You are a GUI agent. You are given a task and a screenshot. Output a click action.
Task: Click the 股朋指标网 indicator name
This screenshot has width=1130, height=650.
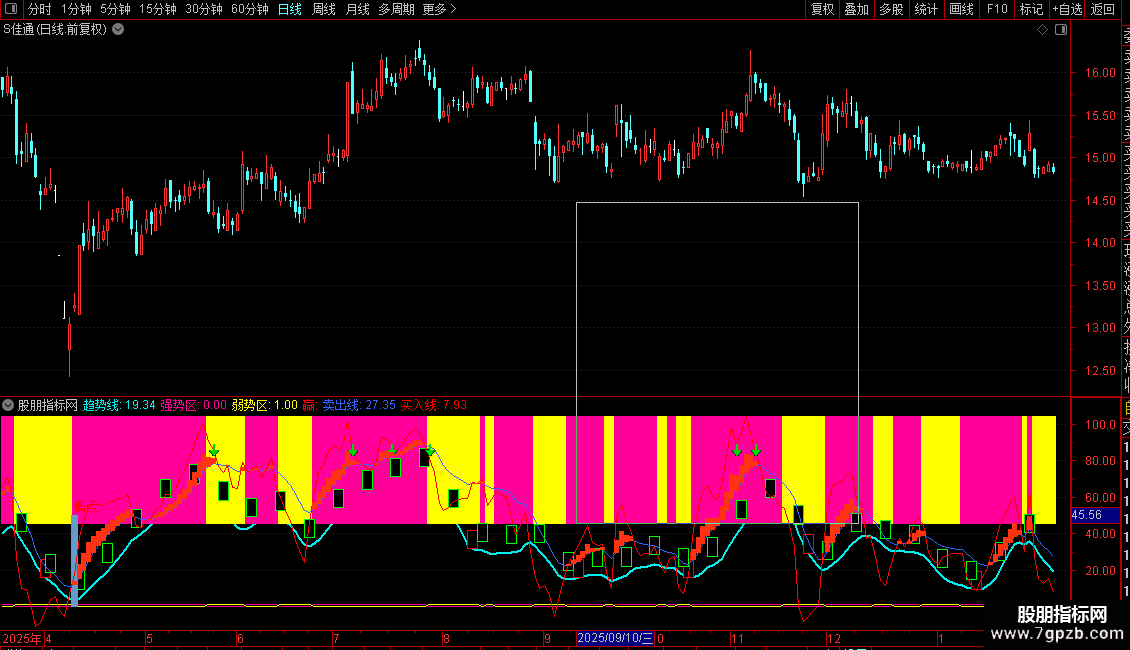pyautogui.click(x=48, y=405)
